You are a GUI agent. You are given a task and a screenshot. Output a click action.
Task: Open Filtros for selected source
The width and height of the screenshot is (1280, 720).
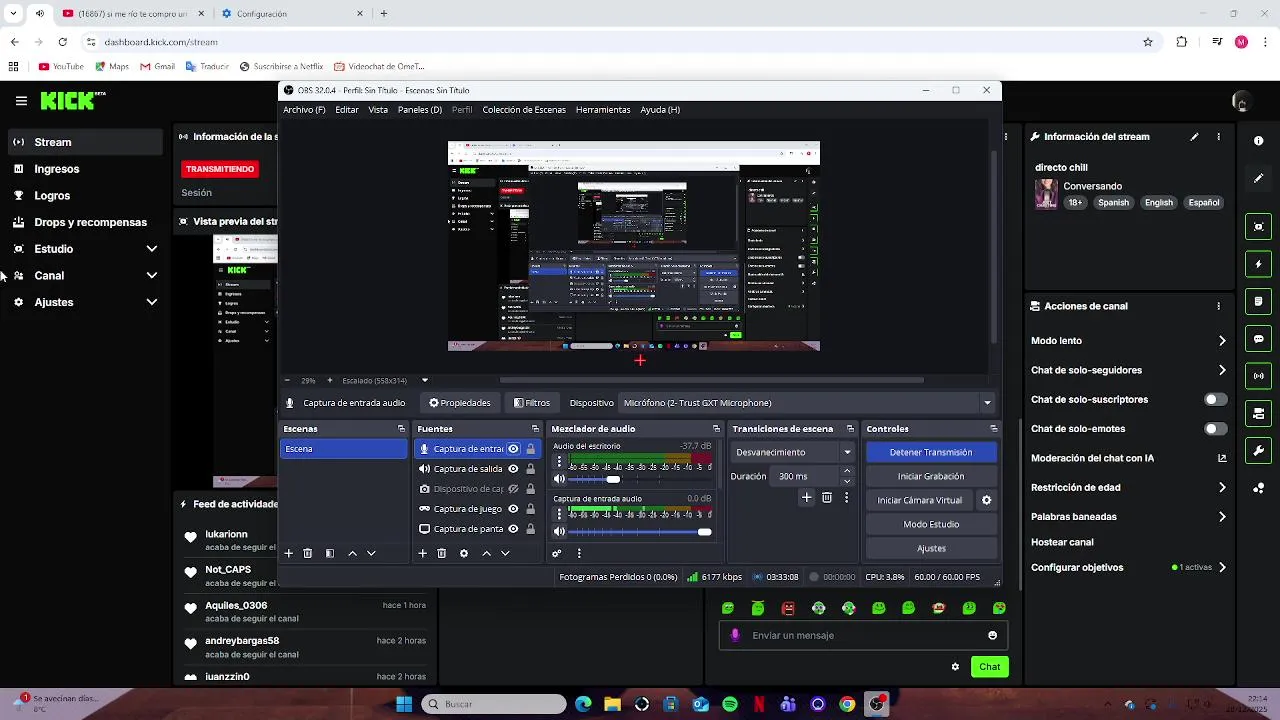click(x=532, y=403)
